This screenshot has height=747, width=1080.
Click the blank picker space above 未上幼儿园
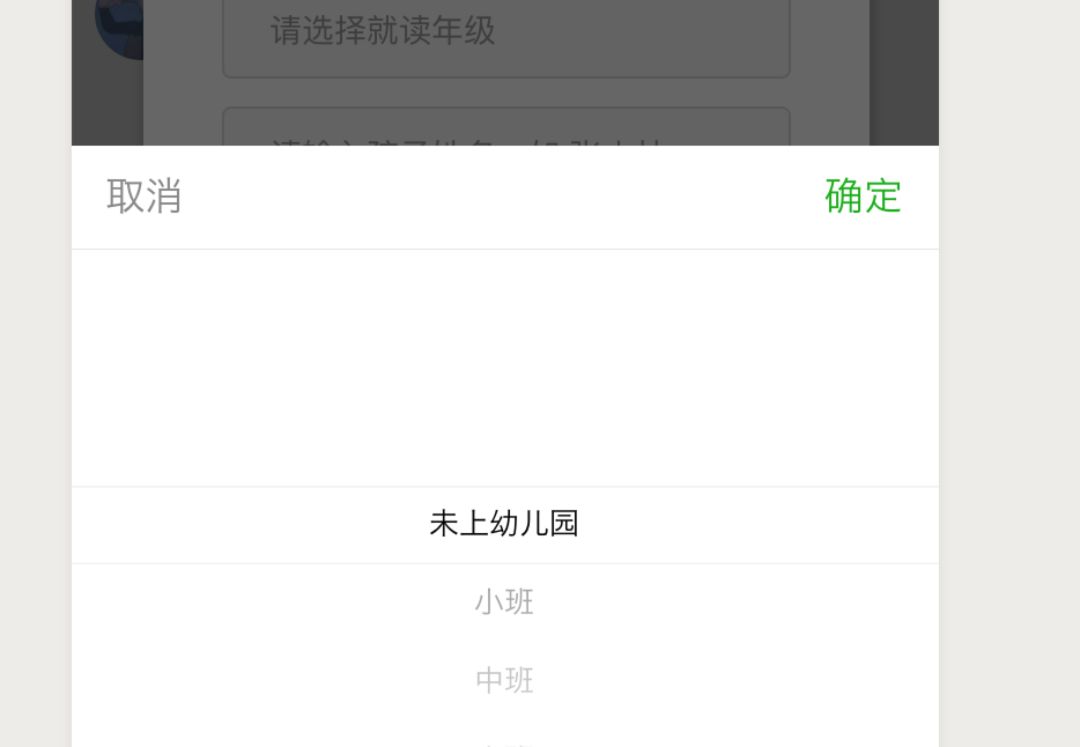pos(505,368)
